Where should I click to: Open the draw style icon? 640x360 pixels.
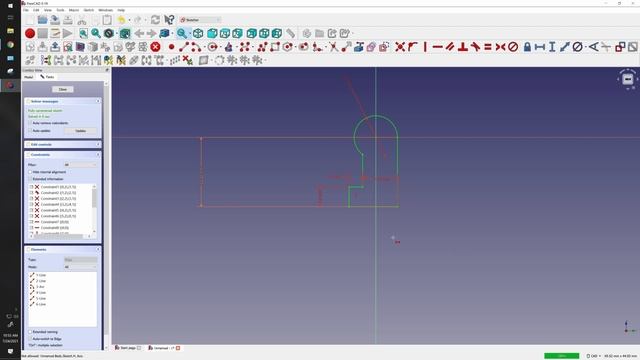(109, 33)
